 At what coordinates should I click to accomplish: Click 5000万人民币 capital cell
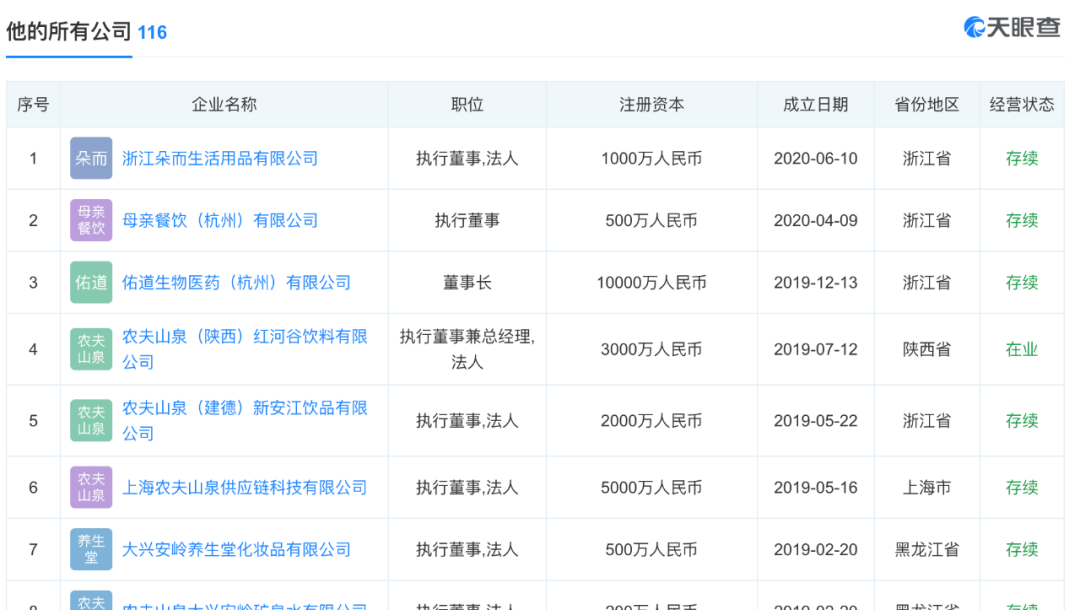tap(652, 487)
